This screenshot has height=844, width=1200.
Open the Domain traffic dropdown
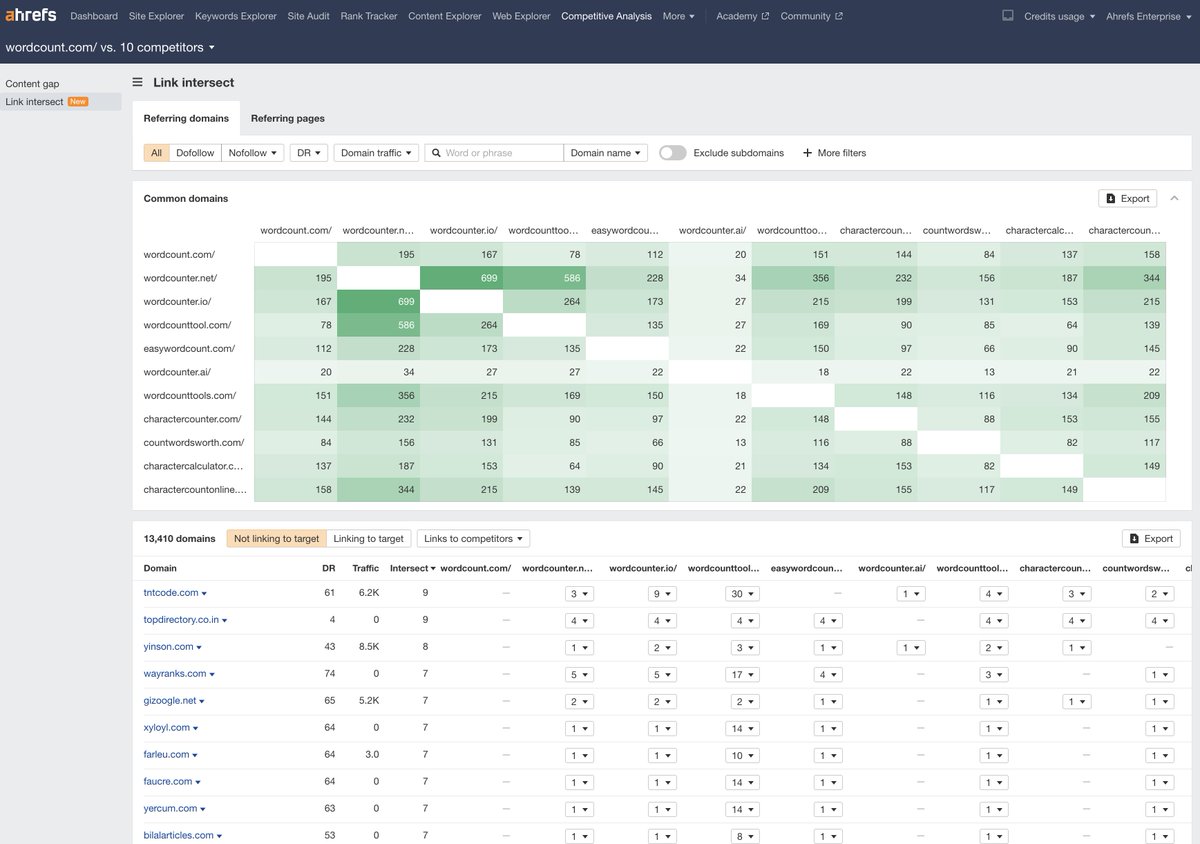pos(376,153)
